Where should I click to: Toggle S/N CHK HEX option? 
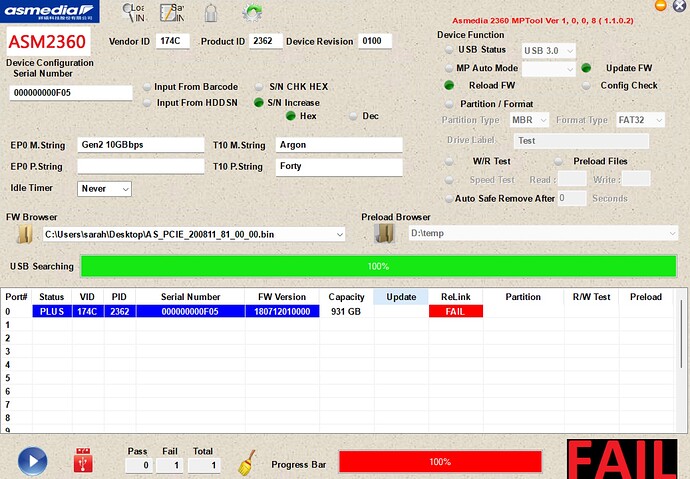(x=259, y=87)
